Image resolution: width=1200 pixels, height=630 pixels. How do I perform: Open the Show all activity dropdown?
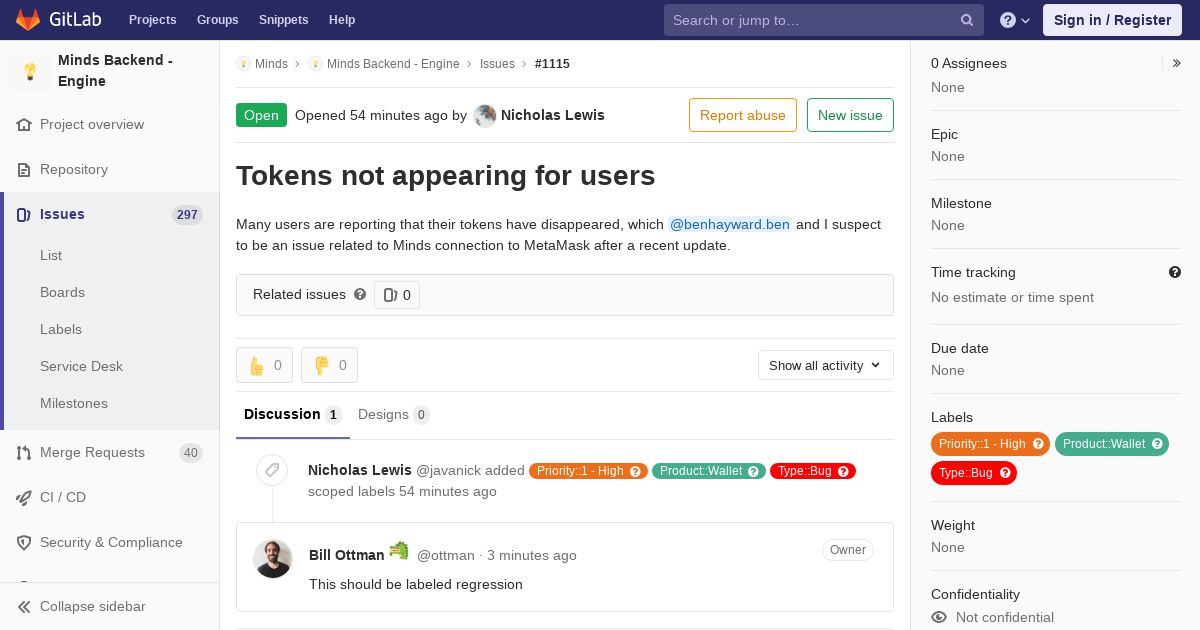[x=826, y=366]
